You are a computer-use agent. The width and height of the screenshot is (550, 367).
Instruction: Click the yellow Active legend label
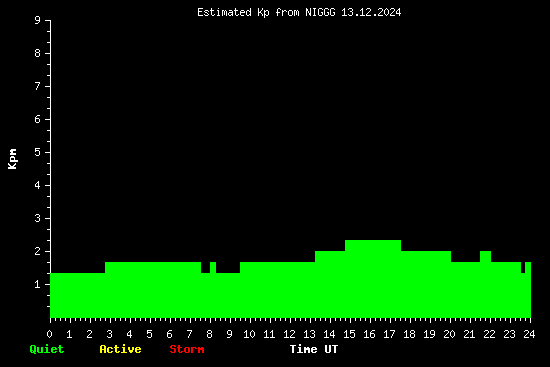point(120,349)
